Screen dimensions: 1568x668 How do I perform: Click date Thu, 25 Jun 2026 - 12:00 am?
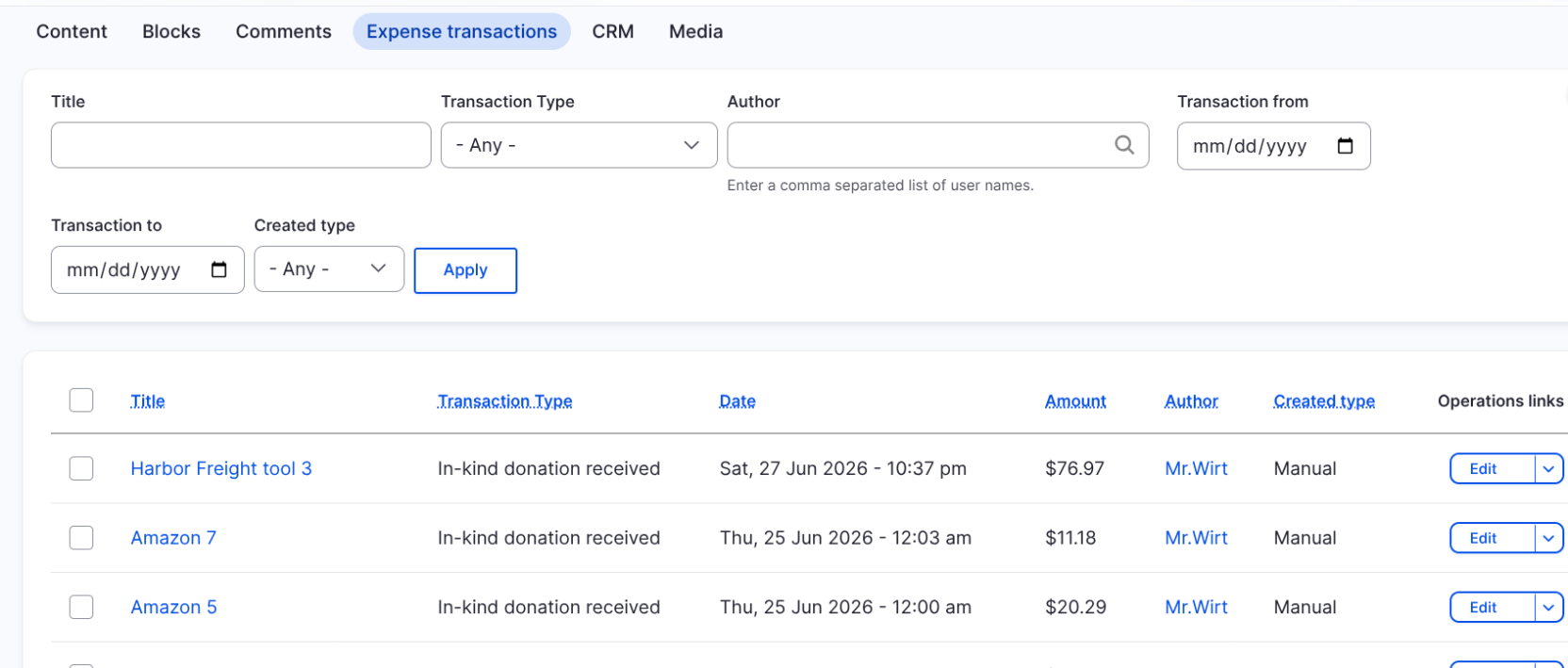click(845, 607)
